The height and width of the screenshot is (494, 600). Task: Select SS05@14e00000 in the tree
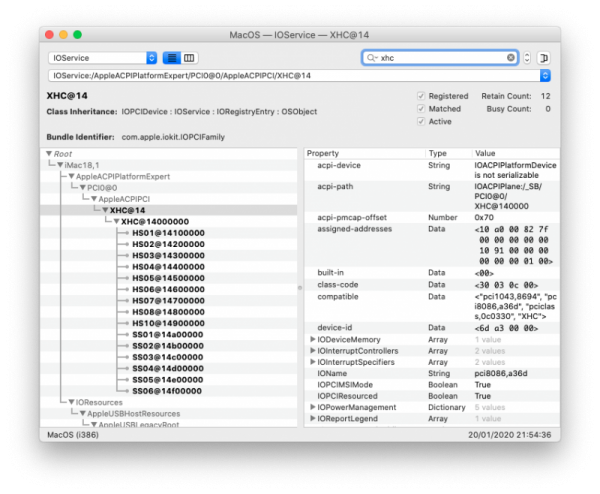pos(168,380)
